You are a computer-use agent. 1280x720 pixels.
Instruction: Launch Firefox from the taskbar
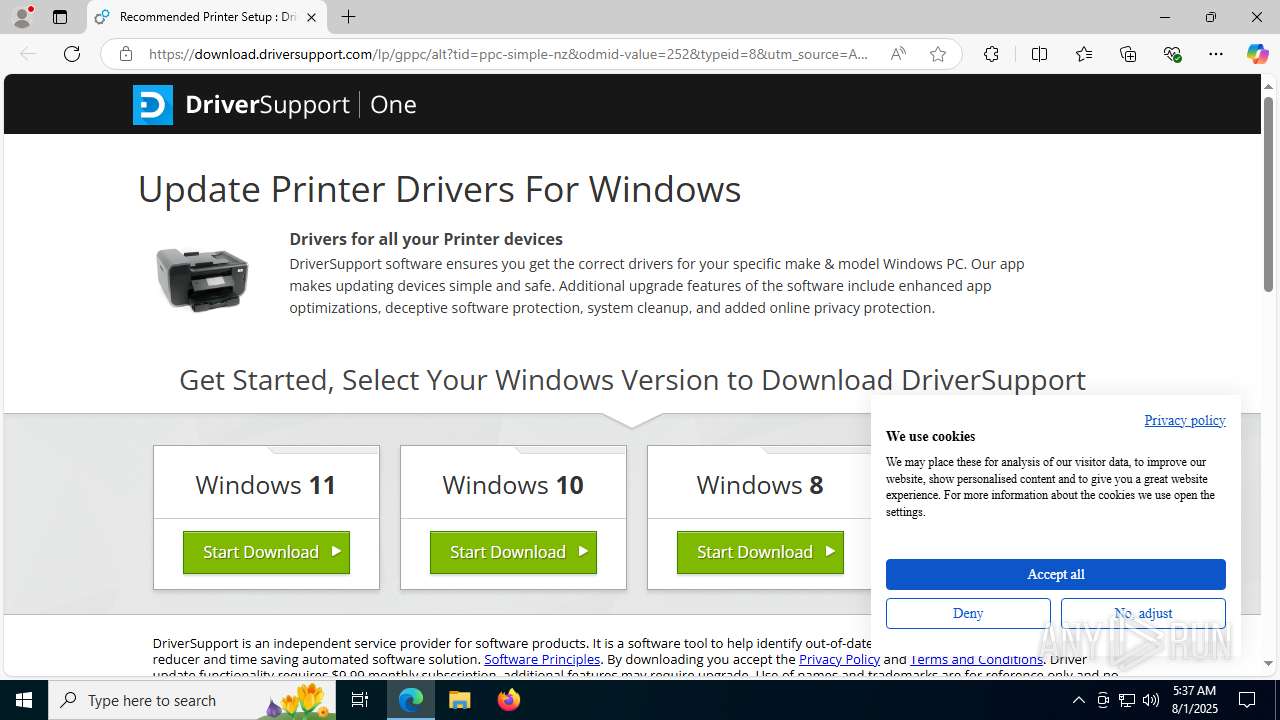tap(509, 700)
